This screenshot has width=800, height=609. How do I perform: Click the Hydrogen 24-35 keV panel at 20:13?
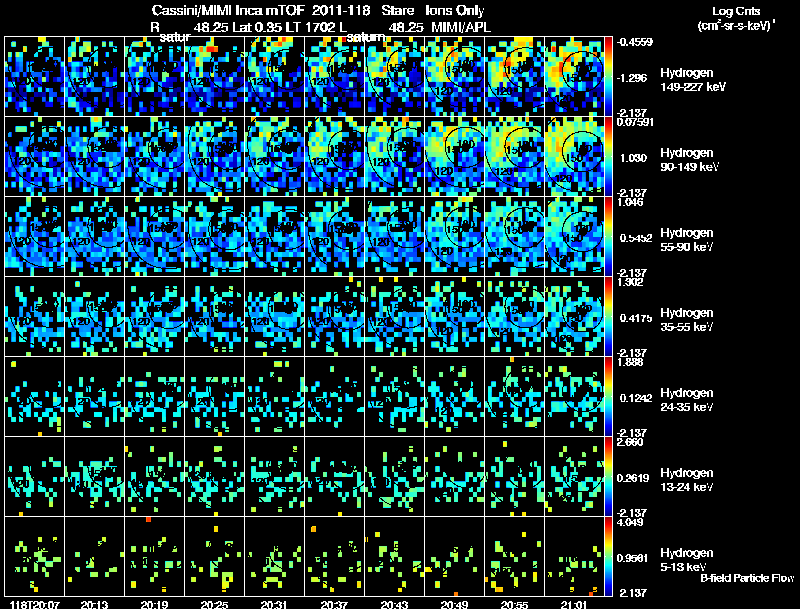[94, 397]
